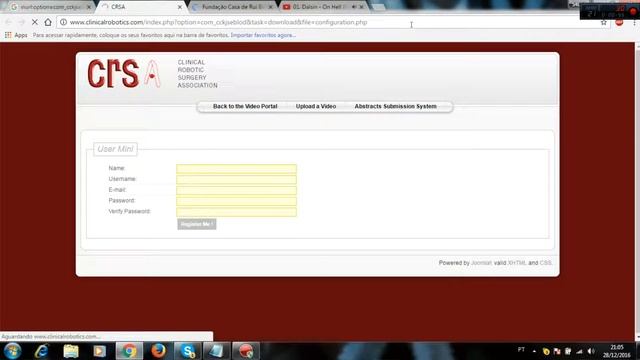Screen dimensions: 640x360
Task: Open the volume control in system tray
Action: [x=591, y=351]
